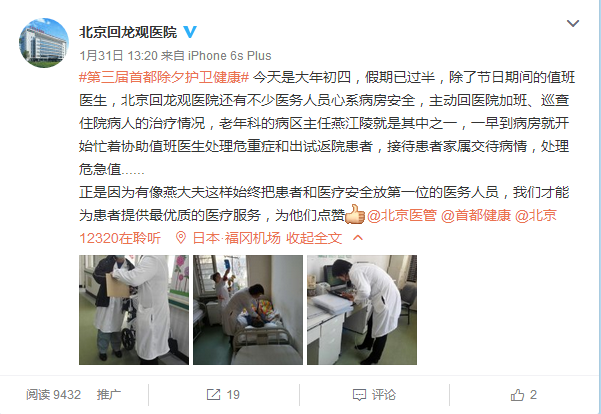601x414 pixels.
Task: Click the repost share icon
Action: 213,394
